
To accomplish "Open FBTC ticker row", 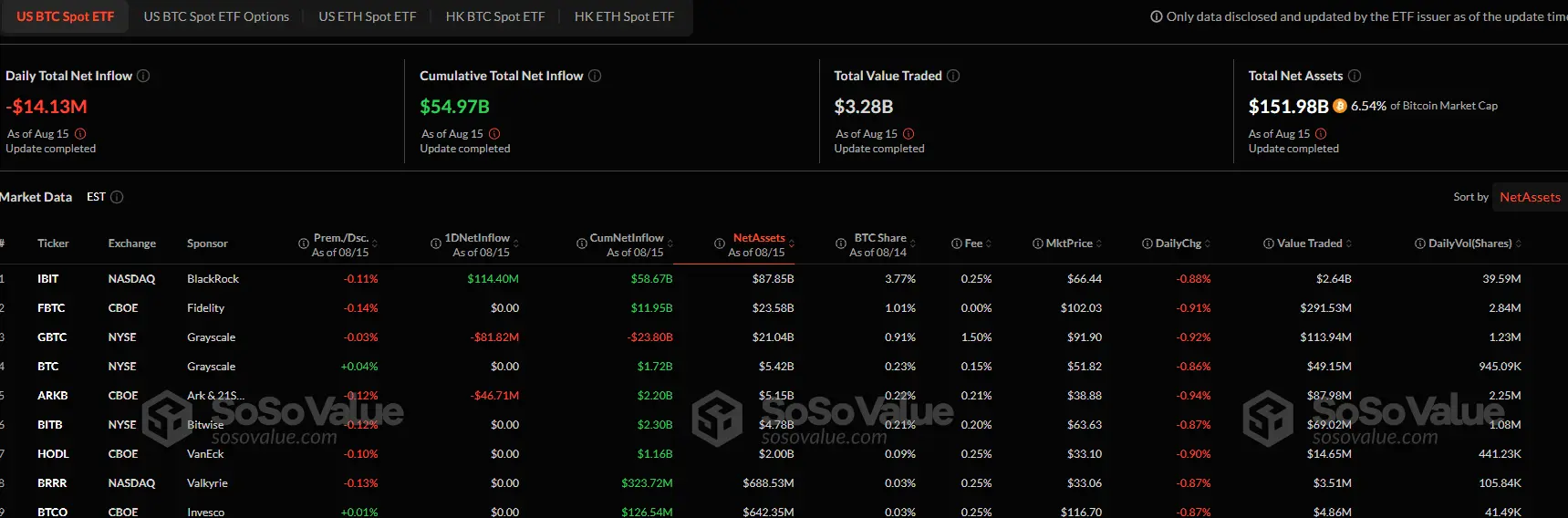I will click(x=51, y=308).
